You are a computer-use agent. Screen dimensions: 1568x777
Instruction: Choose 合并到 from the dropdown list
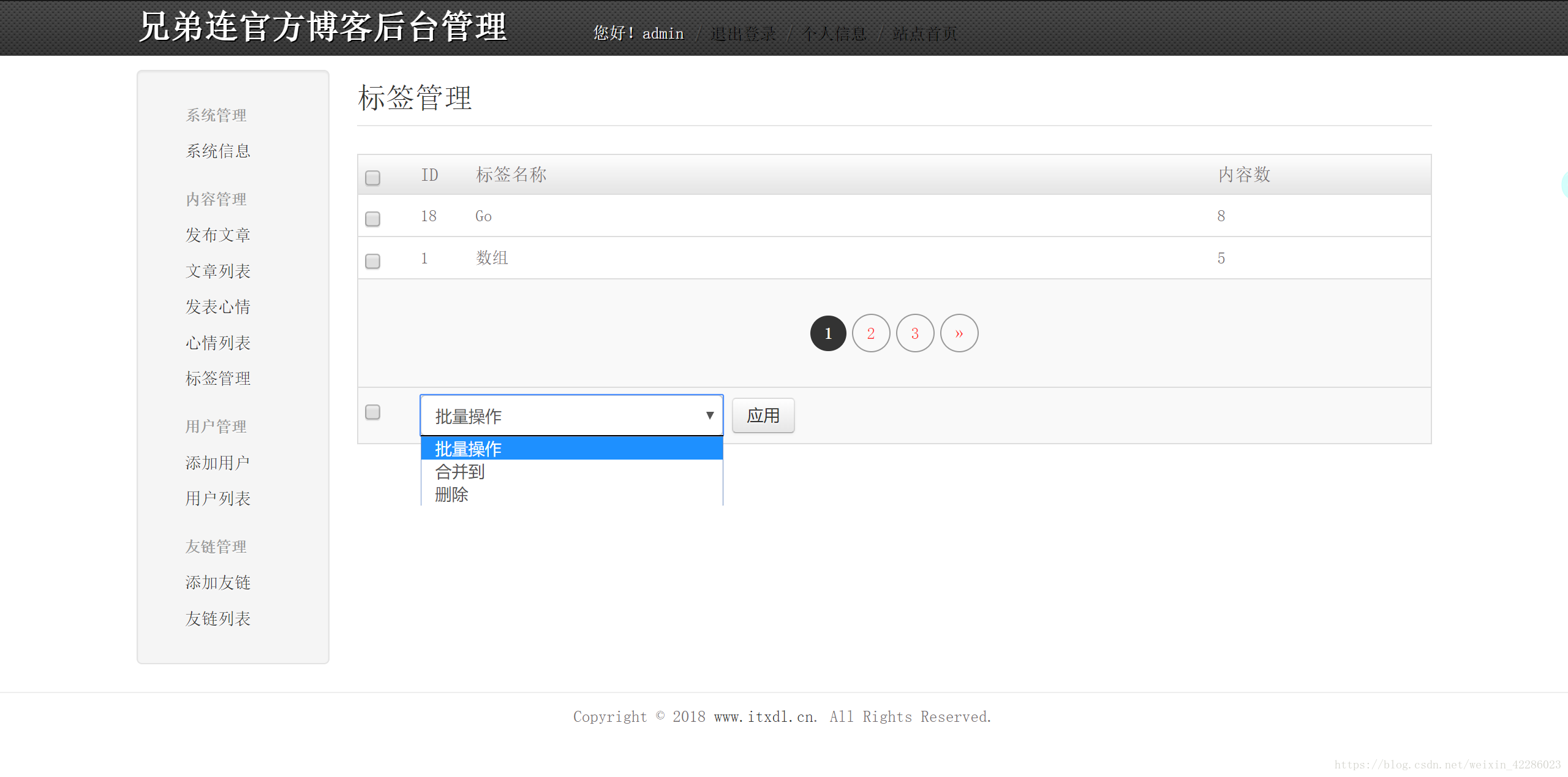point(571,471)
